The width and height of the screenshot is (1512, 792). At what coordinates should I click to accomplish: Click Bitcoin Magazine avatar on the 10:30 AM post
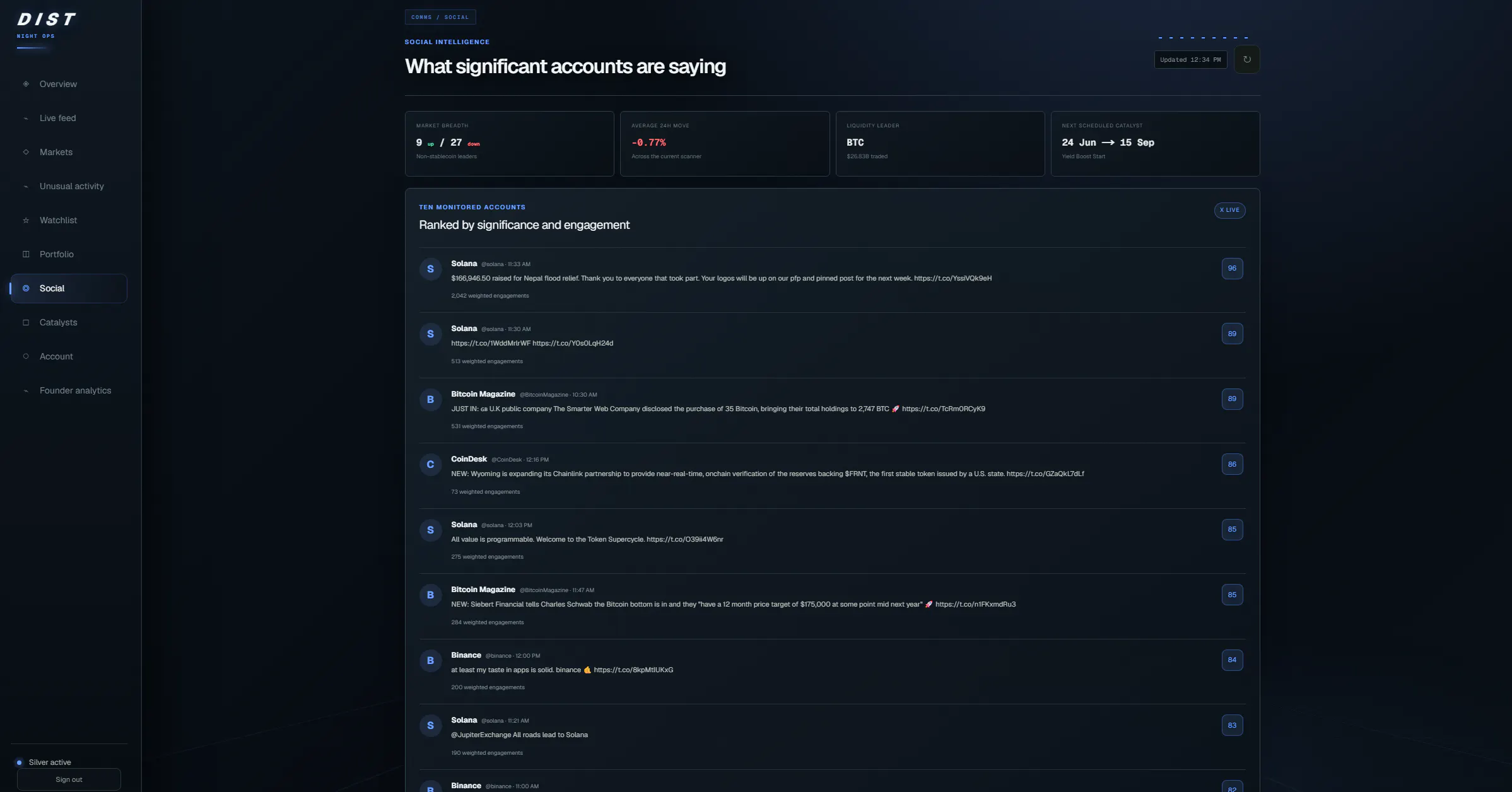[430, 399]
